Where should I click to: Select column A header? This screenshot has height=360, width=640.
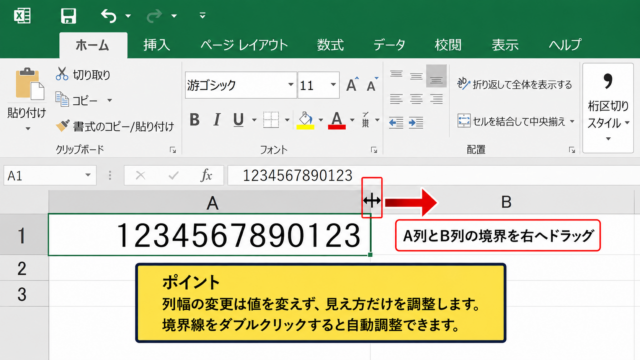210,202
